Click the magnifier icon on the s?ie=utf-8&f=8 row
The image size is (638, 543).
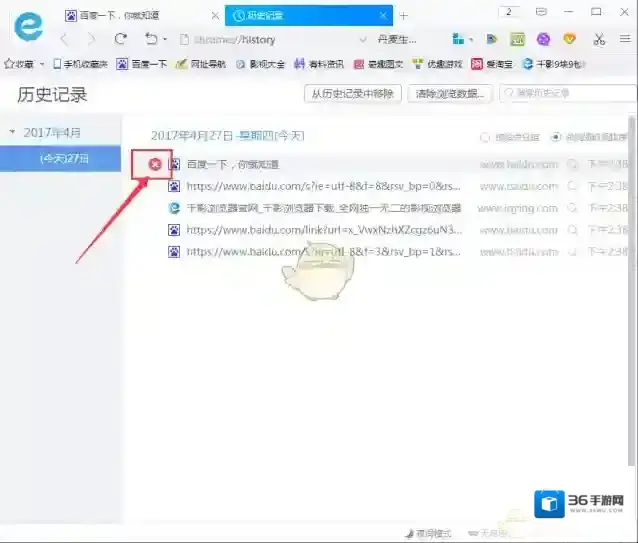coord(572,186)
